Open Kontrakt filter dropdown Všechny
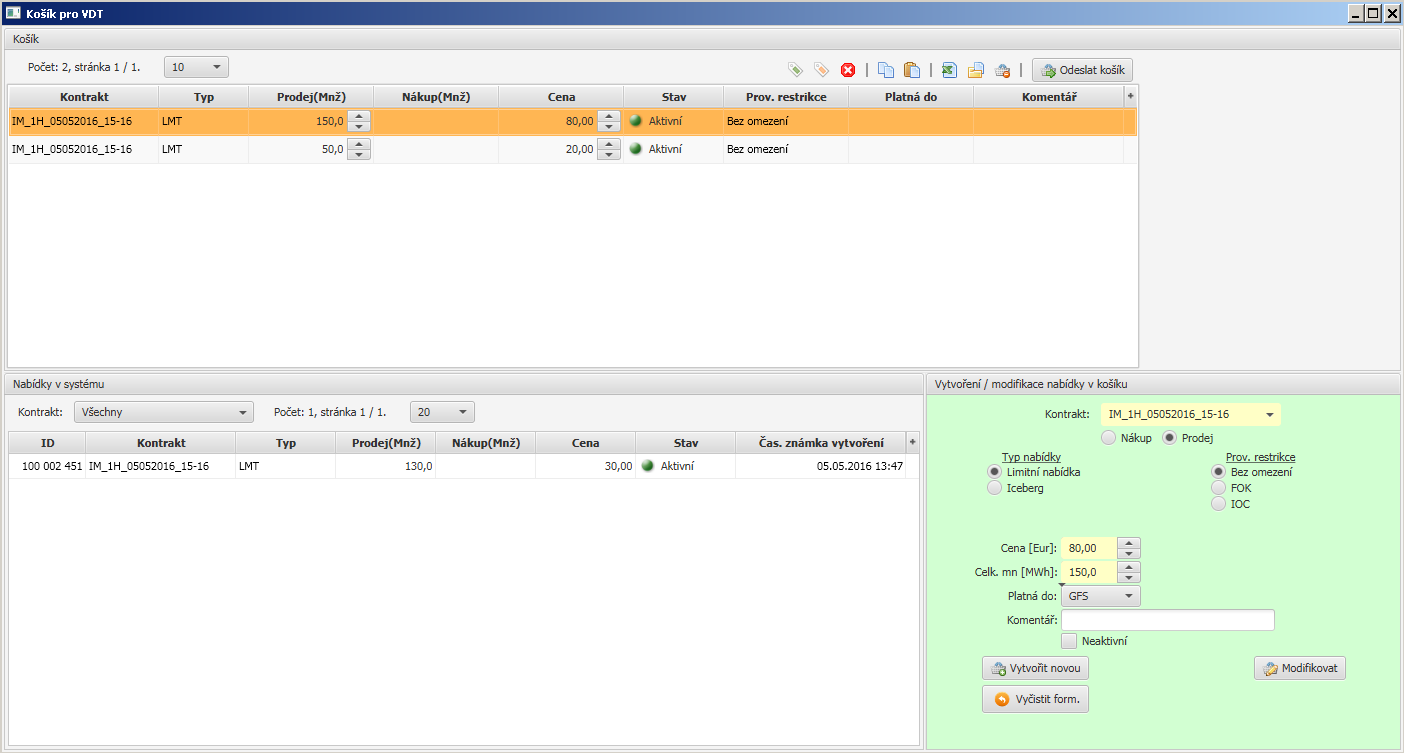Screen dimensions: 1404x753 pos(164,412)
